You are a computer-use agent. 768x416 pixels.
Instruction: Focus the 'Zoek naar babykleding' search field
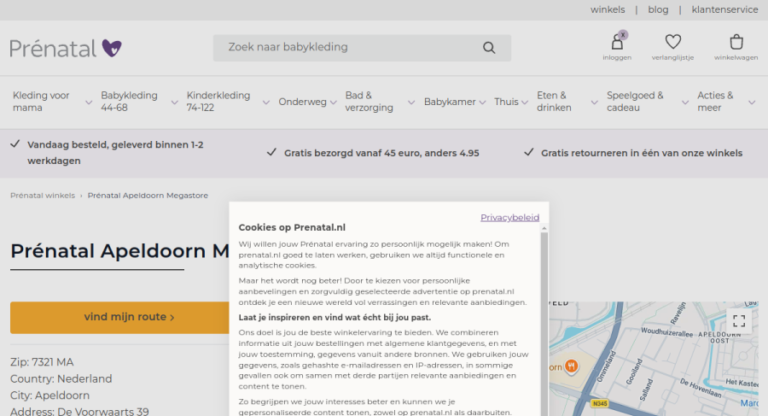pyautogui.click(x=362, y=48)
